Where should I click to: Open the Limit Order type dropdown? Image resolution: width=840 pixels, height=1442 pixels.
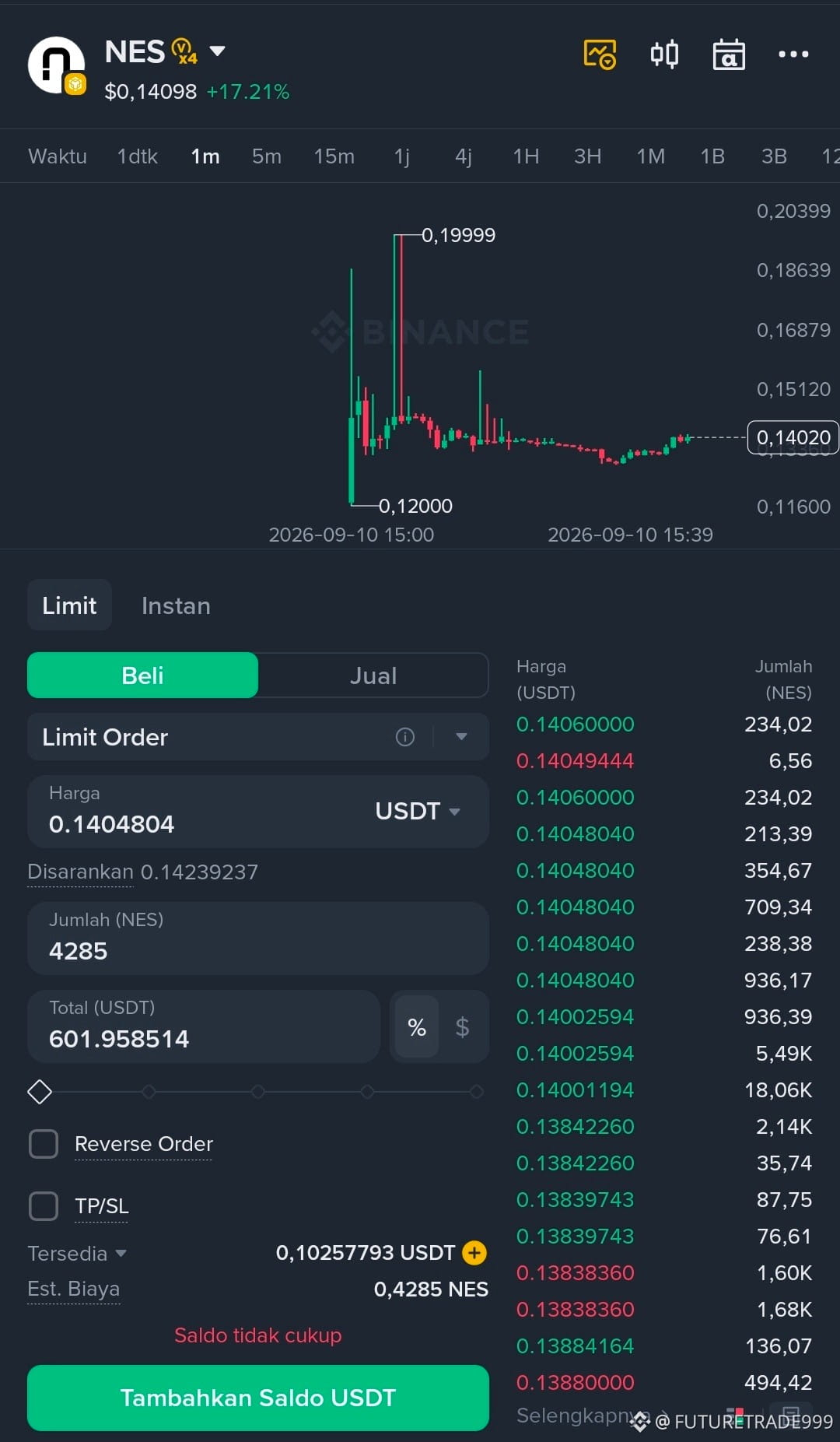(x=461, y=737)
